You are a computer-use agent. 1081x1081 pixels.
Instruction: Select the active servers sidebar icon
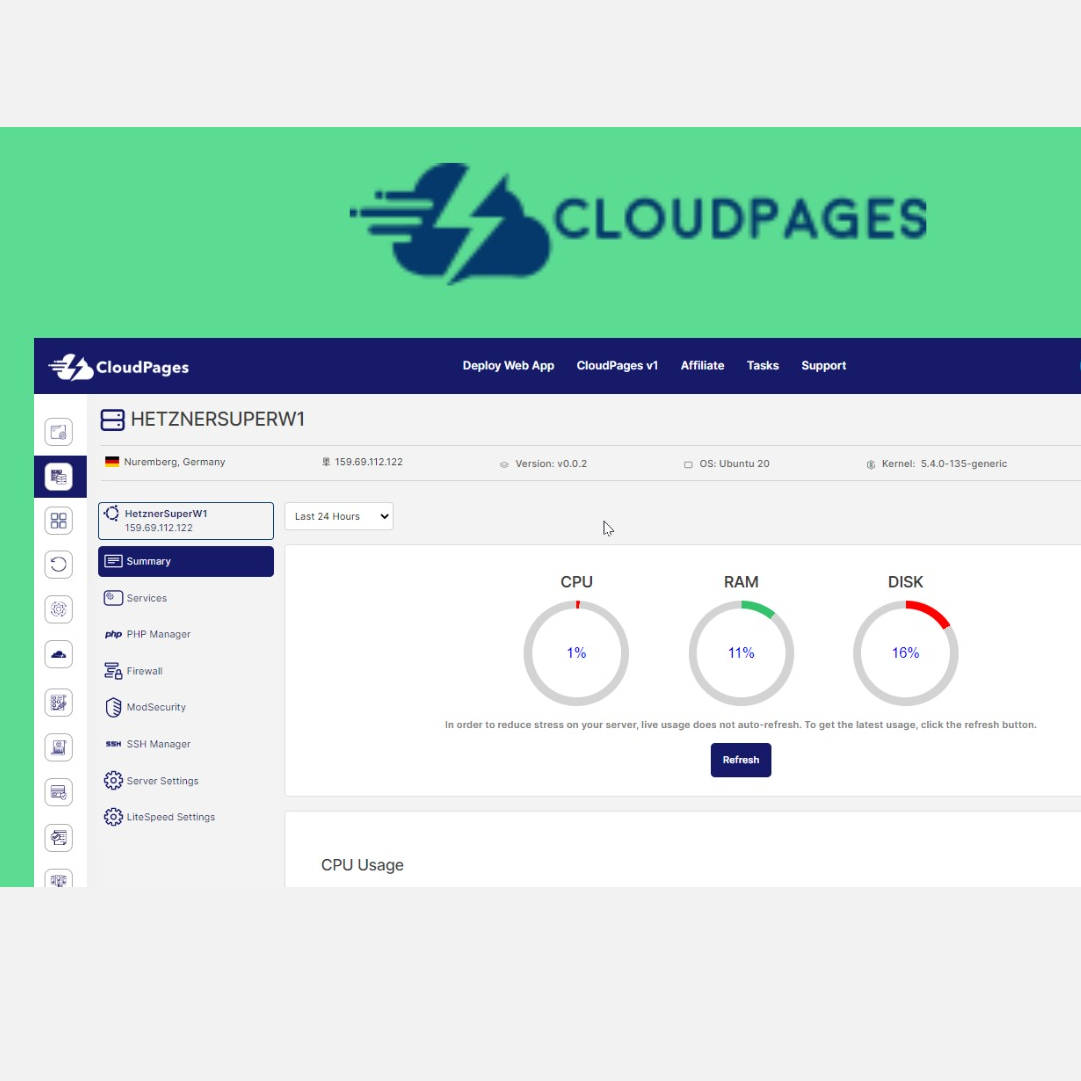59,476
